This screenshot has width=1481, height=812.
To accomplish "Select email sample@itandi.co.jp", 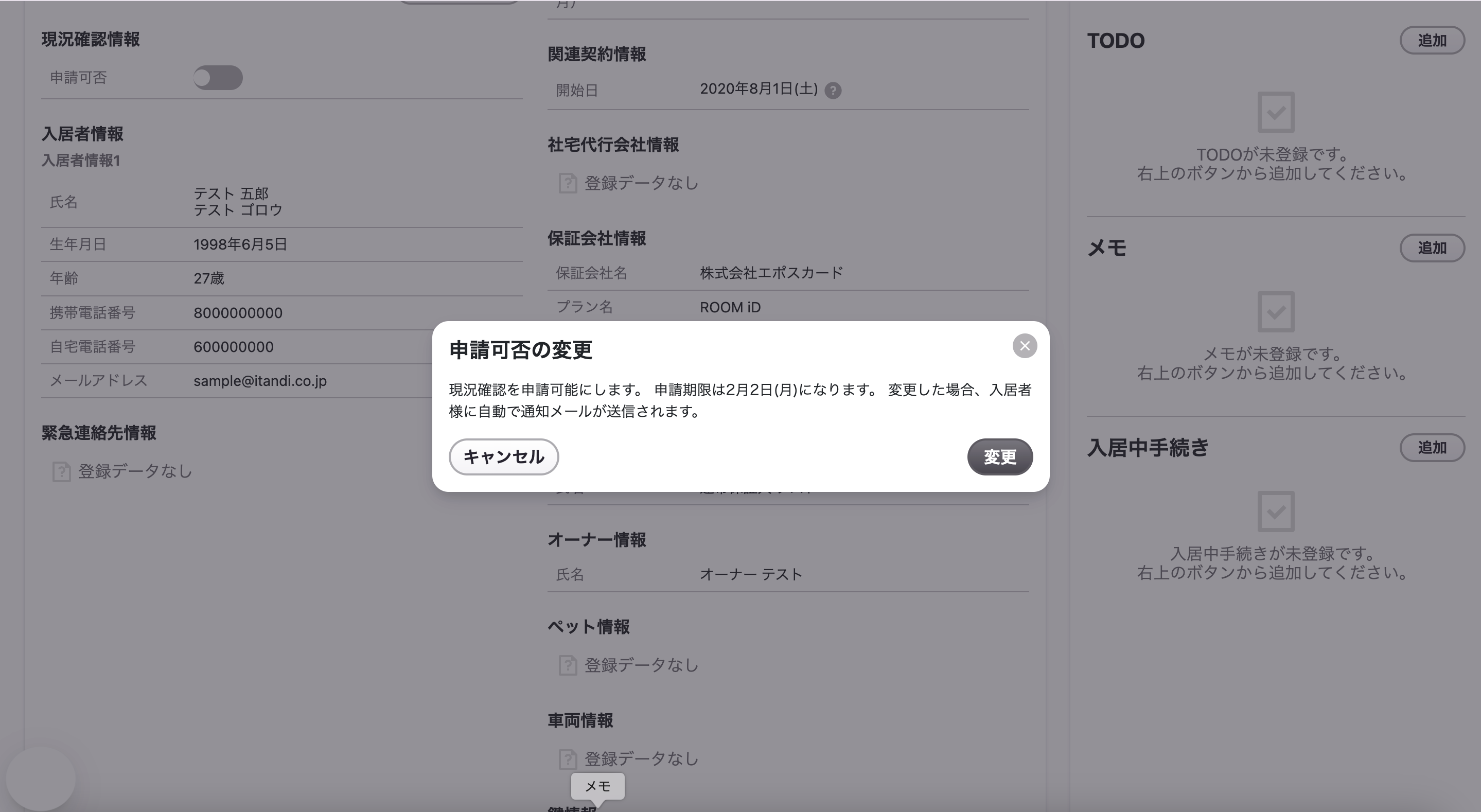I will [260, 381].
